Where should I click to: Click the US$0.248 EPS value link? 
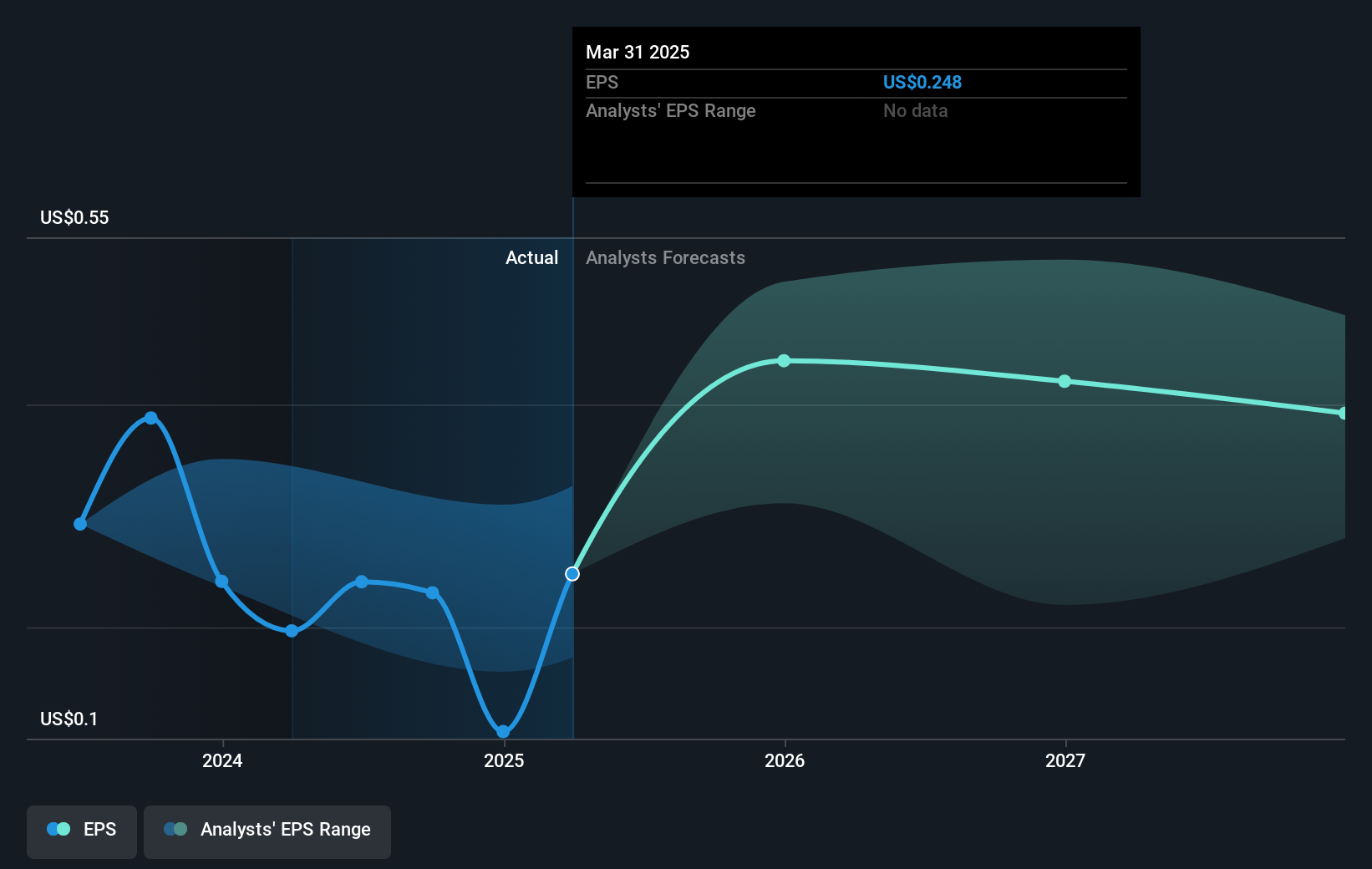point(922,82)
